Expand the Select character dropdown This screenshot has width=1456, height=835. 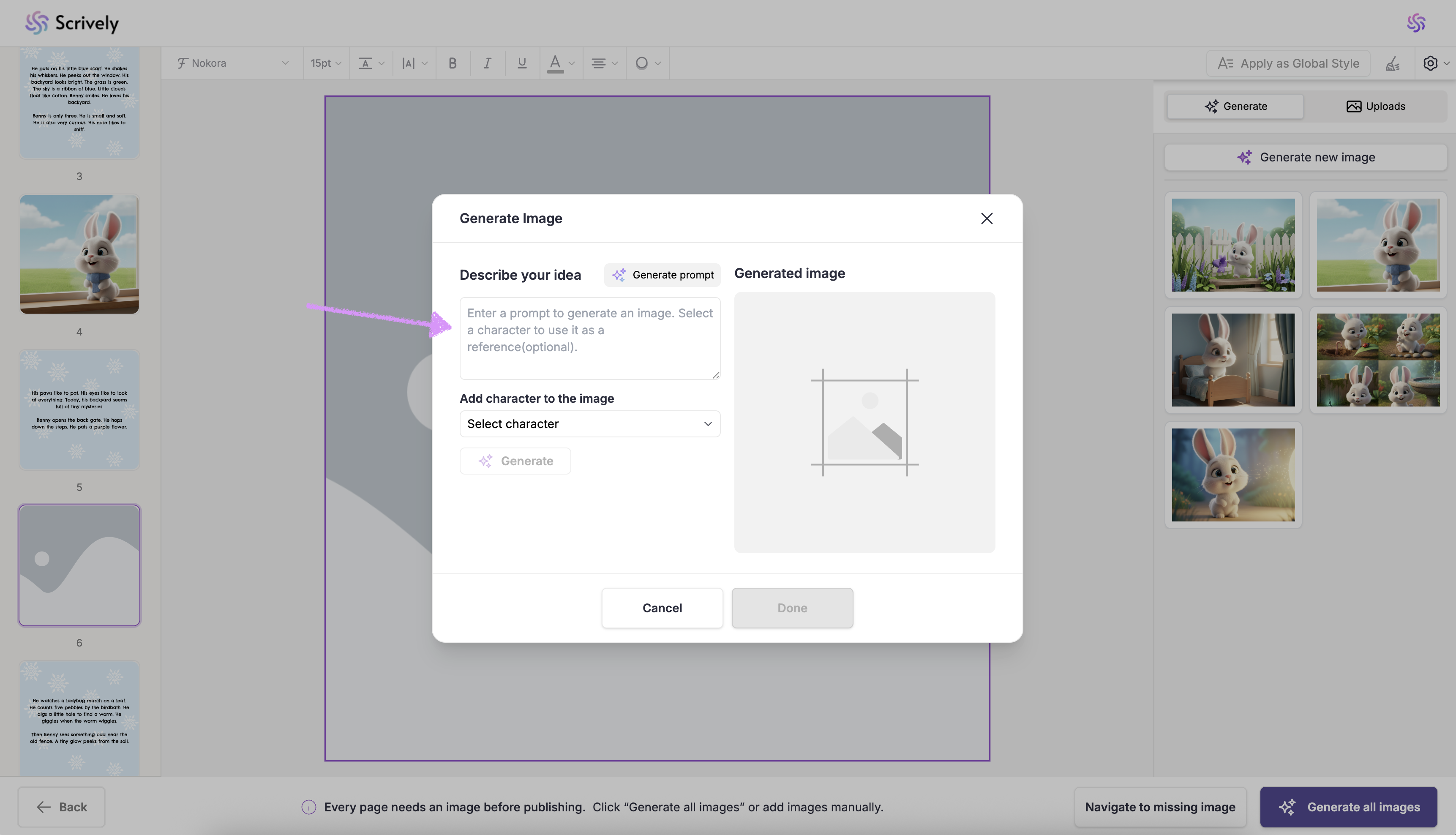point(590,424)
